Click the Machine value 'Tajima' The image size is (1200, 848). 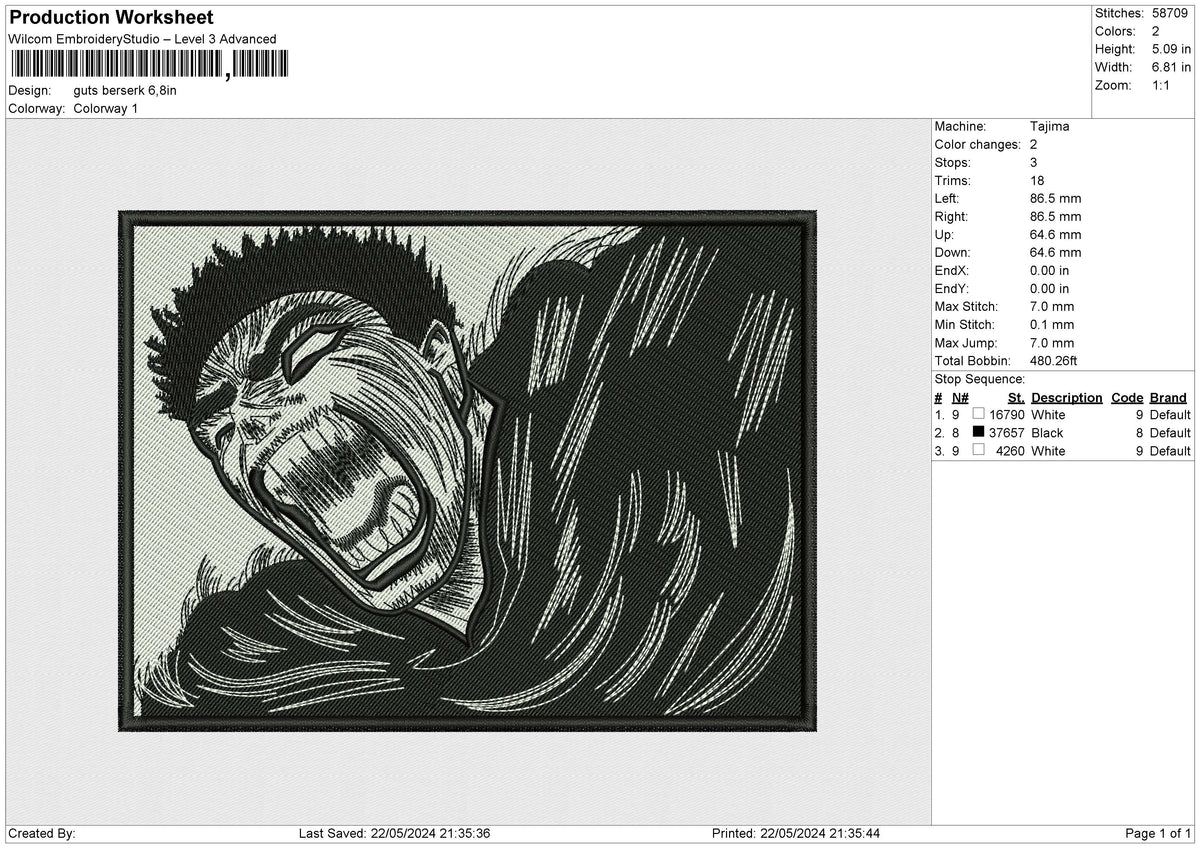(1049, 126)
